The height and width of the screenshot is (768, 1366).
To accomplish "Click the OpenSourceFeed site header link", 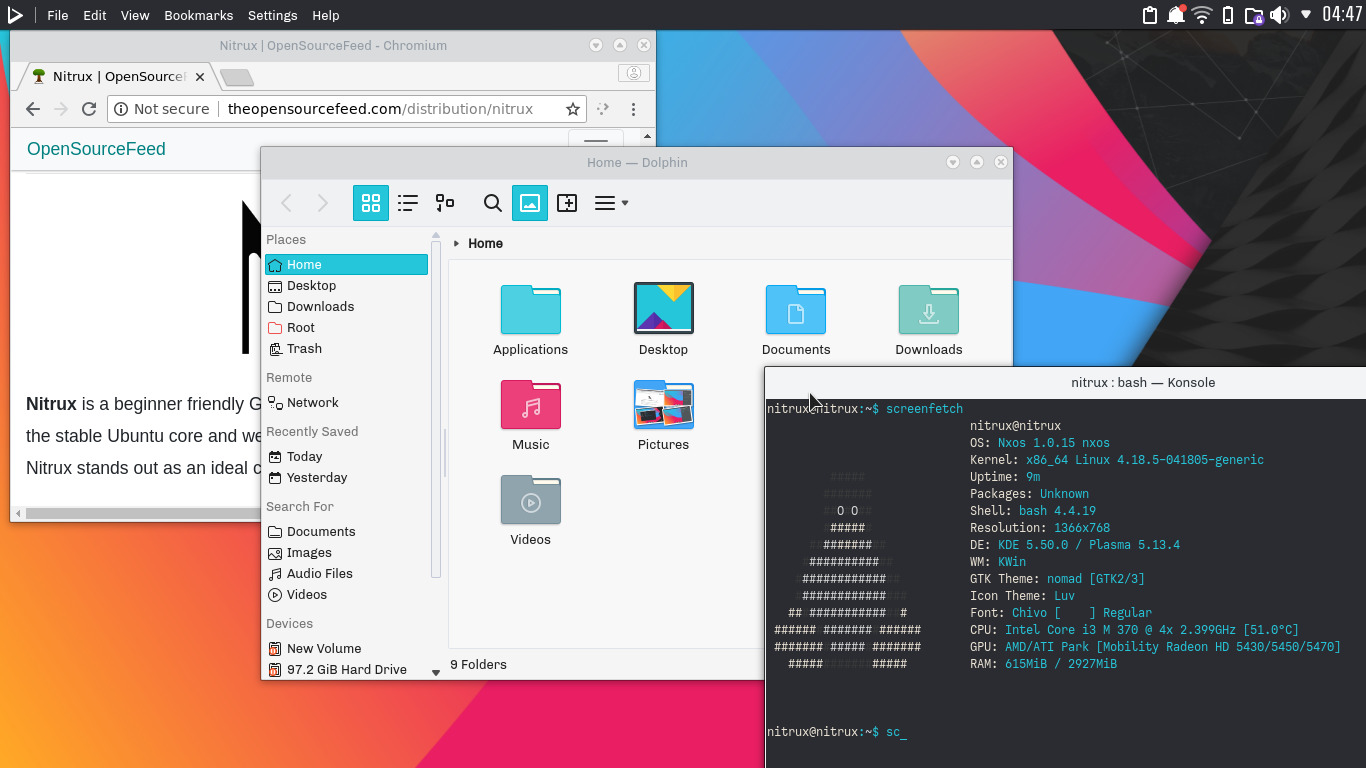I will pyautogui.click(x=96, y=147).
